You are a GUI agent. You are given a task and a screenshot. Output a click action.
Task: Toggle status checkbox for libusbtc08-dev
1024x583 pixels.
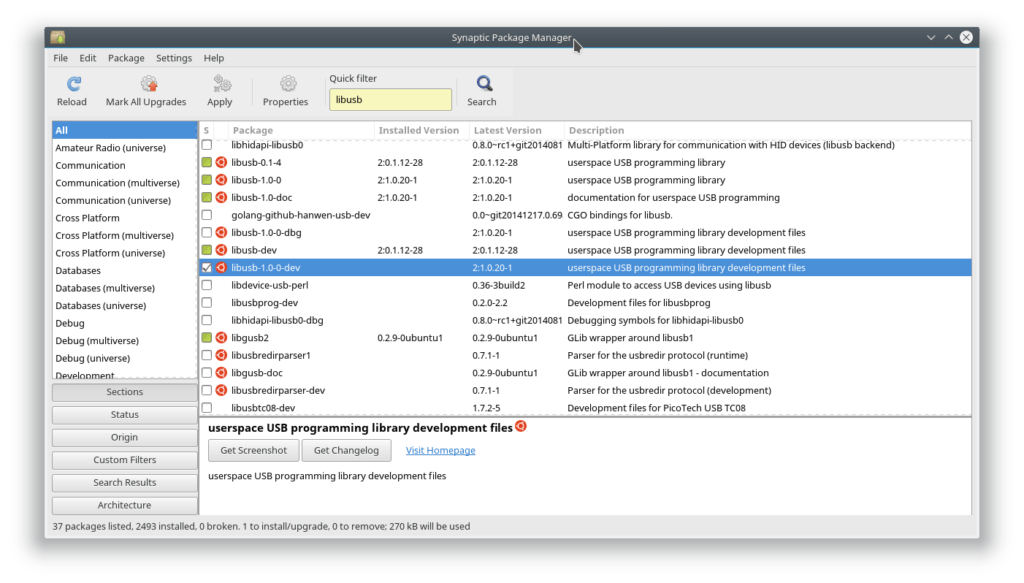207,408
